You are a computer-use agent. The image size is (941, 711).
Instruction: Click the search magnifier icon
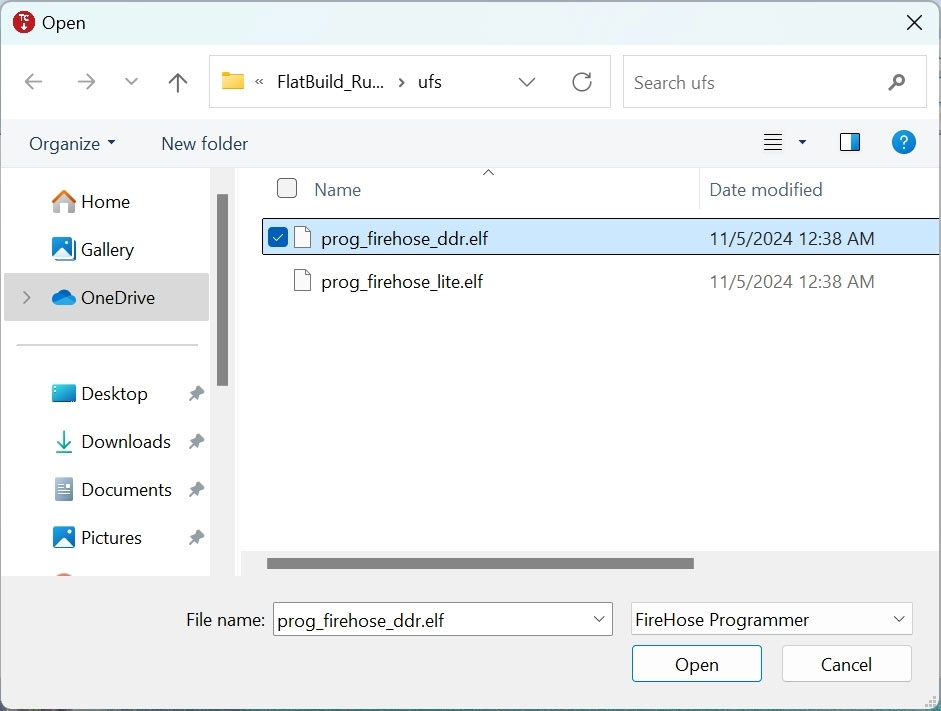click(896, 82)
